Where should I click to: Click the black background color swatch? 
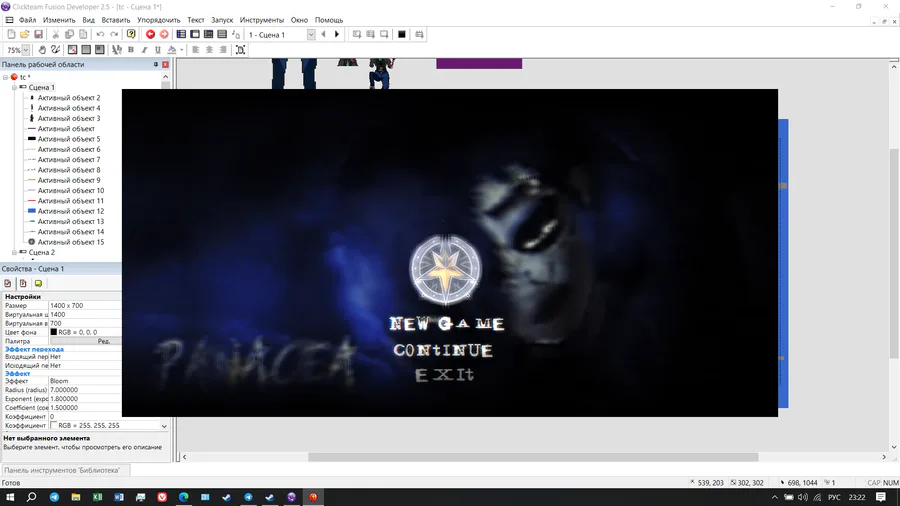[54, 332]
